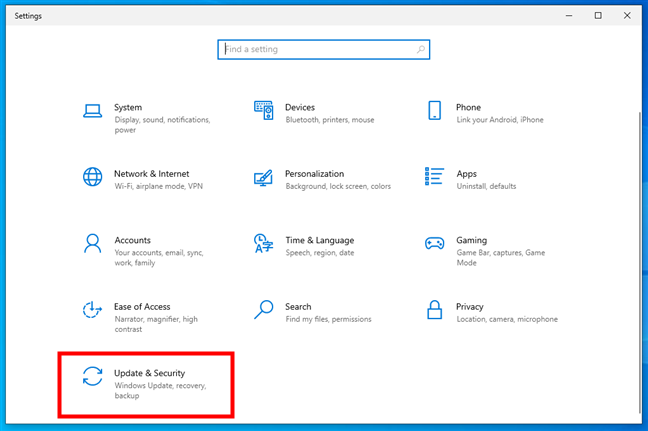Click the magnifier icon in the search box

[421, 50]
